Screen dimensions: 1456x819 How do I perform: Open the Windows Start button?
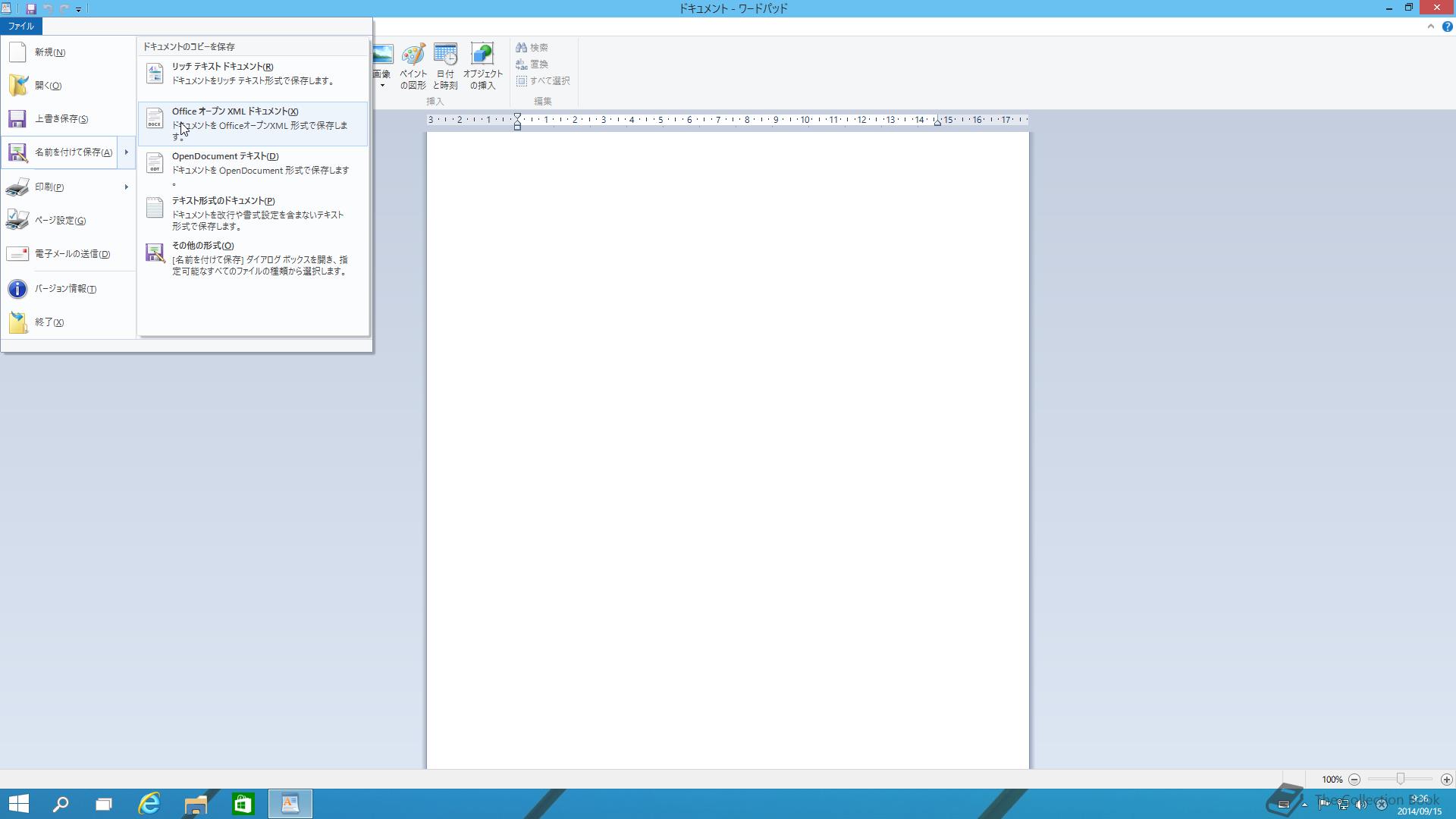click(x=19, y=804)
